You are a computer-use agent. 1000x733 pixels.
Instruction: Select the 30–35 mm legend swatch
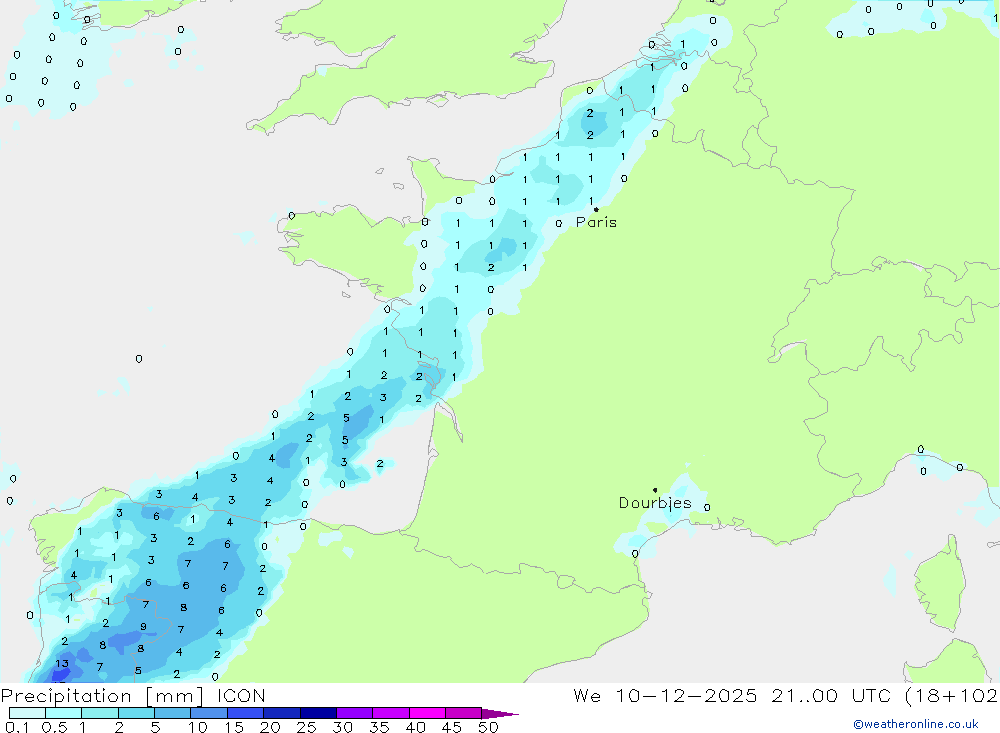coord(355,713)
